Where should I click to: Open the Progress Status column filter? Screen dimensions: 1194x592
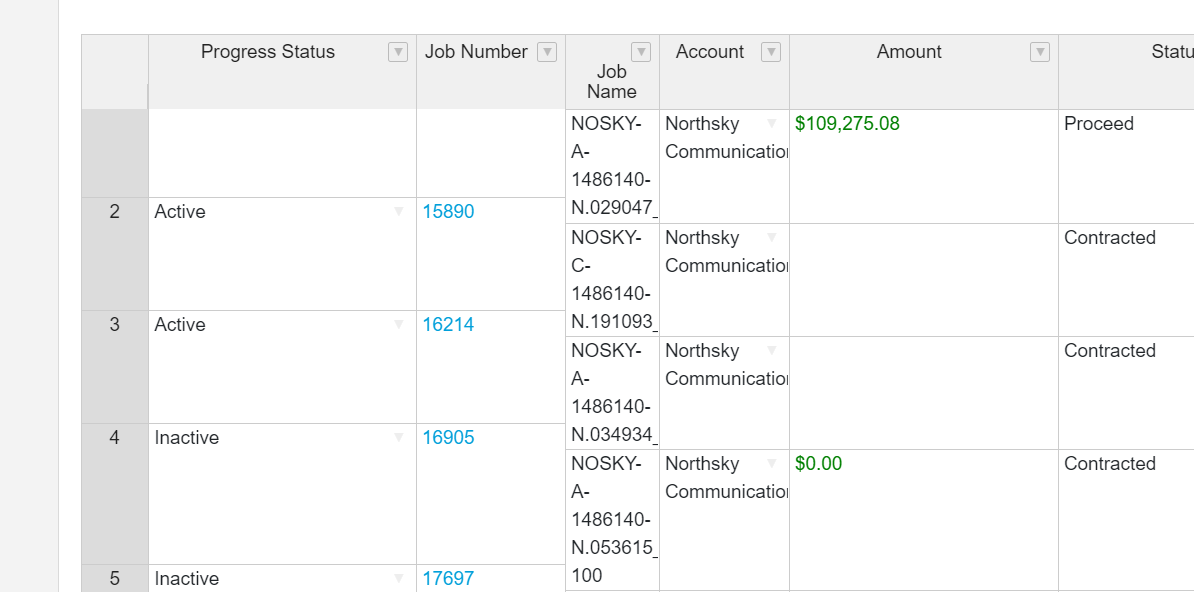(x=398, y=53)
